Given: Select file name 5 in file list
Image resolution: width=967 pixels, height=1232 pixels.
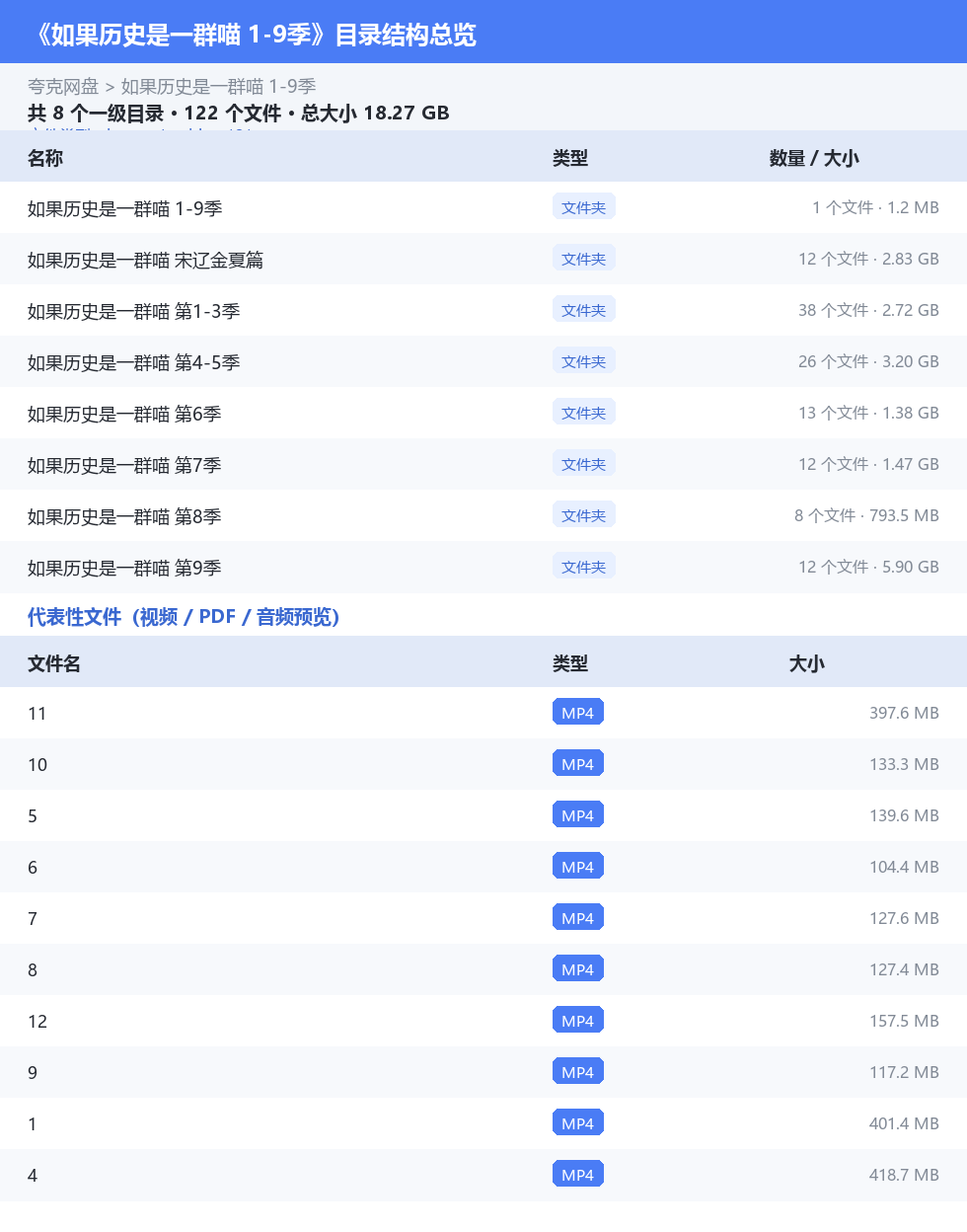Looking at the screenshot, I should (33, 816).
